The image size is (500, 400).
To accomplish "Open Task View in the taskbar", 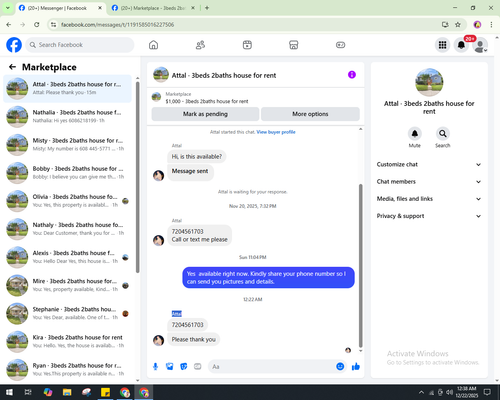I will point(28,392).
